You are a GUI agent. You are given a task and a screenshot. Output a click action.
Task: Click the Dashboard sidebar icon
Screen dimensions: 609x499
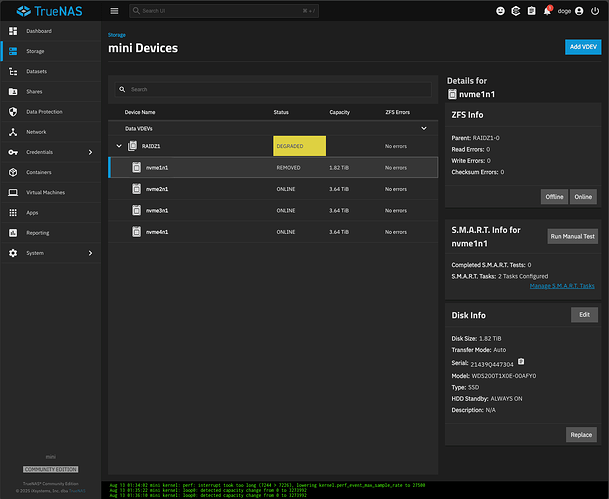coord(13,31)
